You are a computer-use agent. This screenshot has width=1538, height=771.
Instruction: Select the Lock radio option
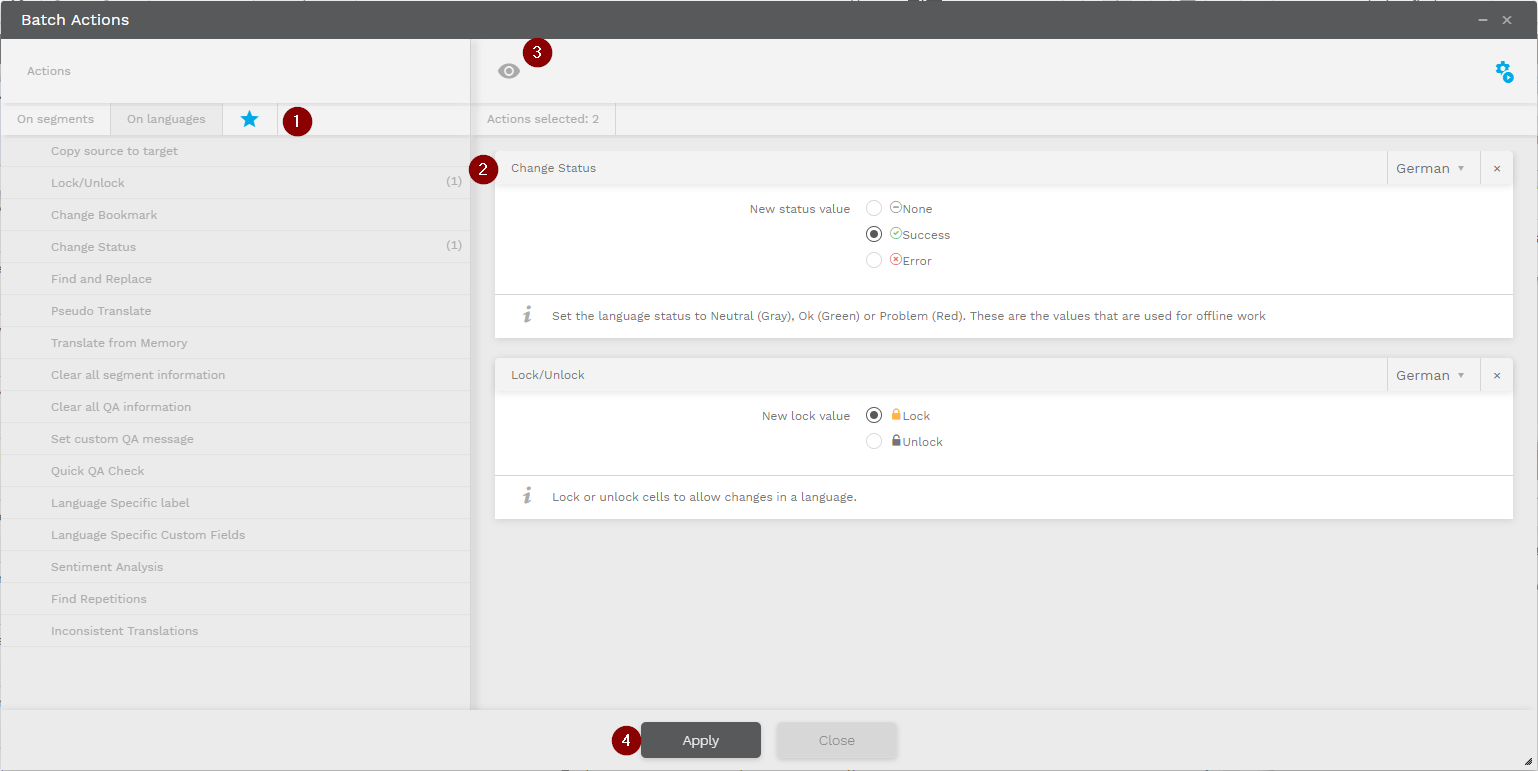(x=874, y=416)
